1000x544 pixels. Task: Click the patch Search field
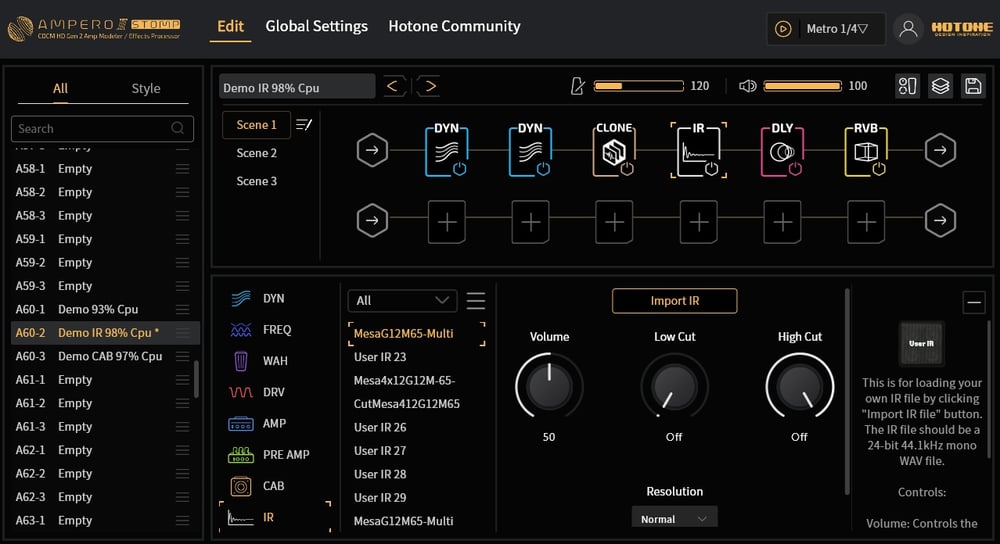[102, 129]
